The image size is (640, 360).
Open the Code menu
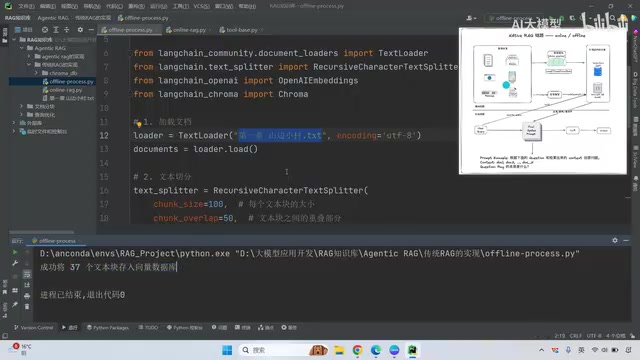pyautogui.click(x=114, y=6)
